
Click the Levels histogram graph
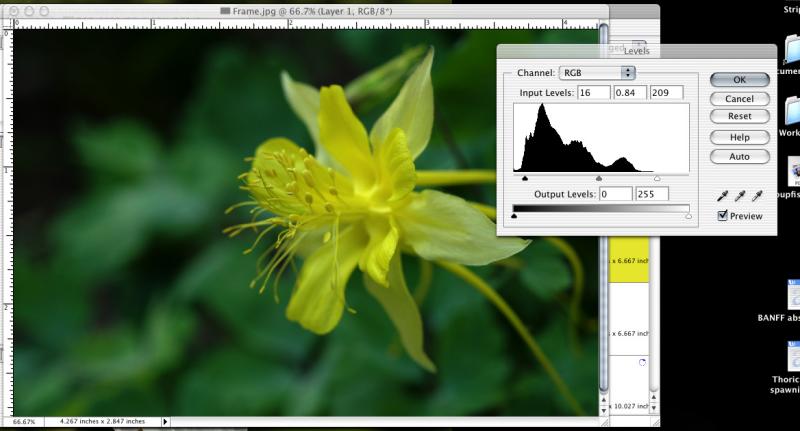[x=601, y=138]
